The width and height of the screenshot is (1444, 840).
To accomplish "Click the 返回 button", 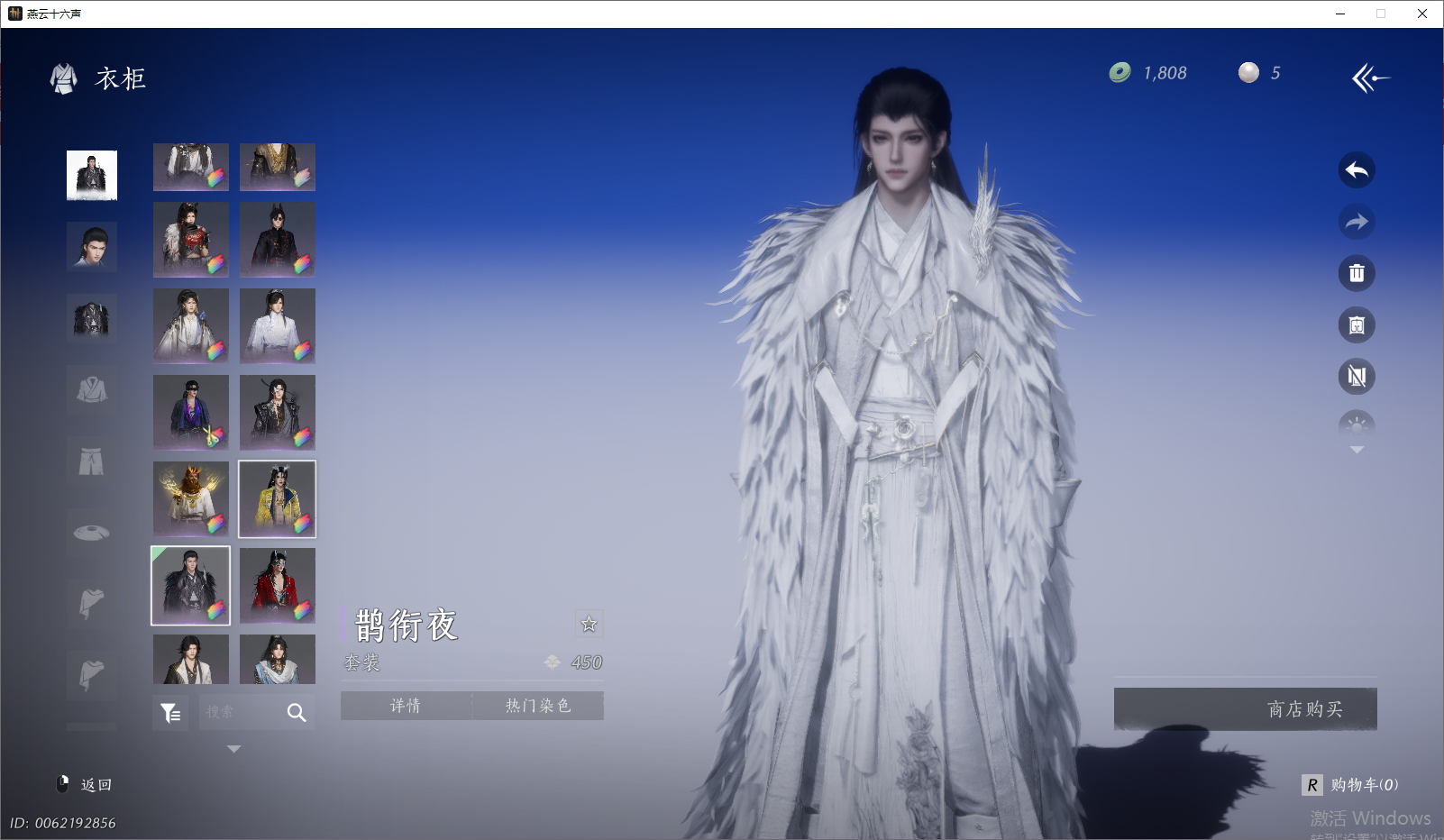I will (87, 785).
